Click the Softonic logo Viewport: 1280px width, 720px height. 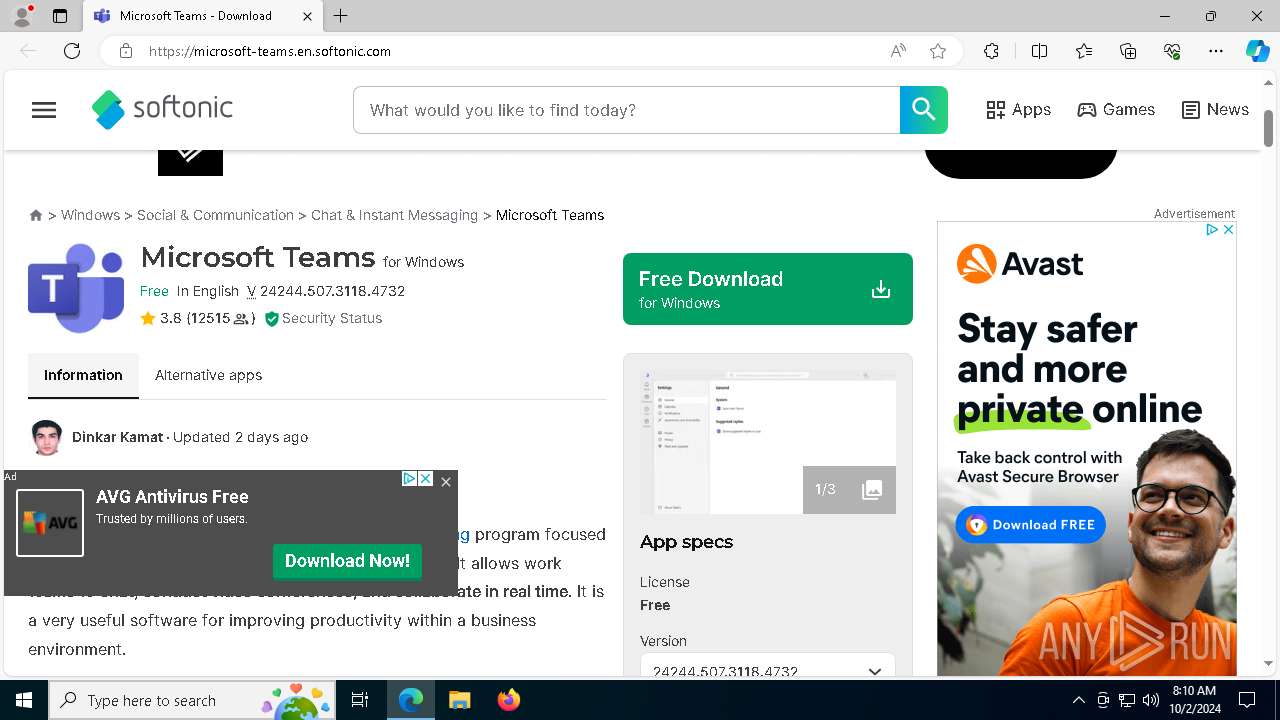pyautogui.click(x=162, y=109)
